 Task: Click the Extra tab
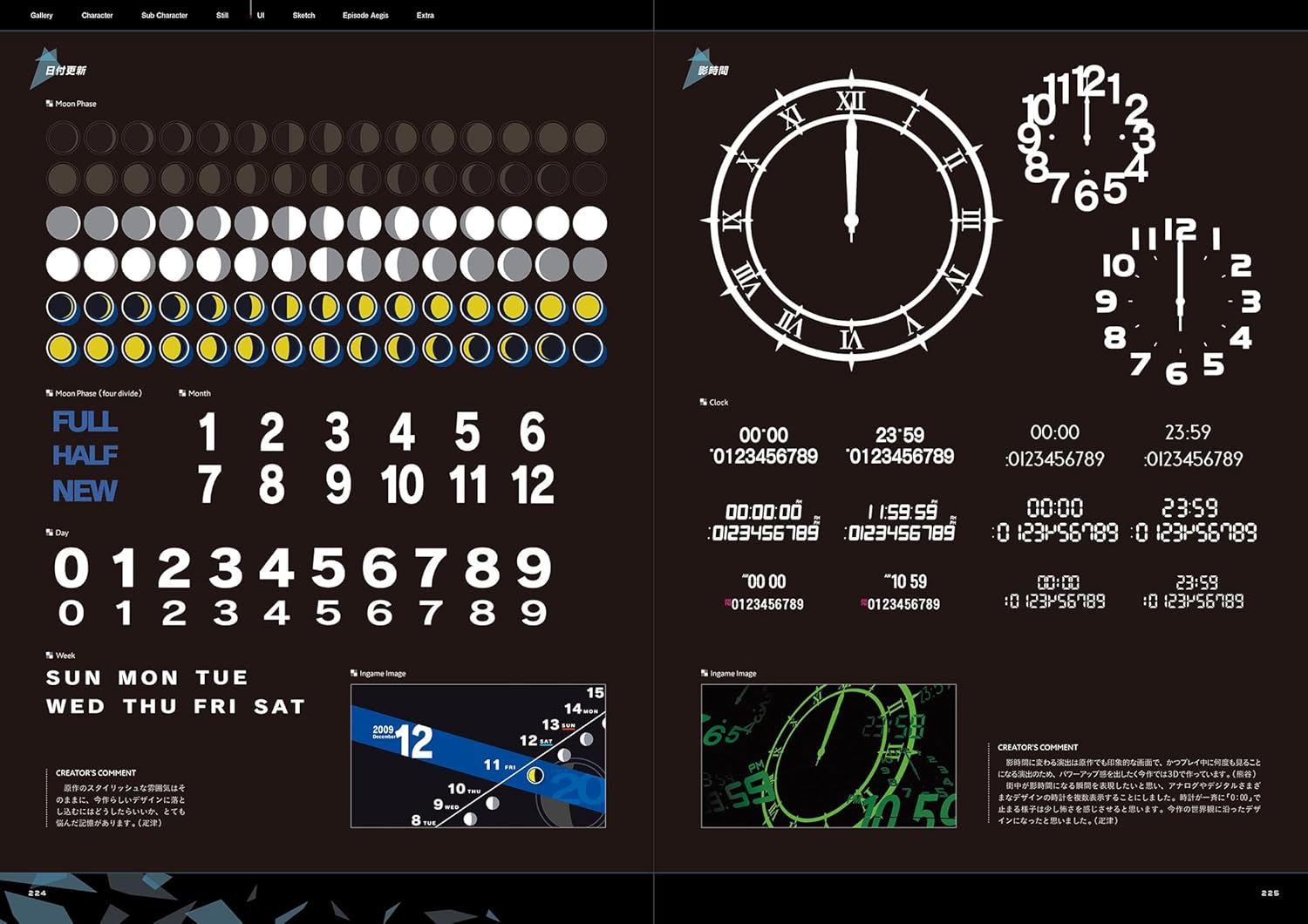coord(425,16)
